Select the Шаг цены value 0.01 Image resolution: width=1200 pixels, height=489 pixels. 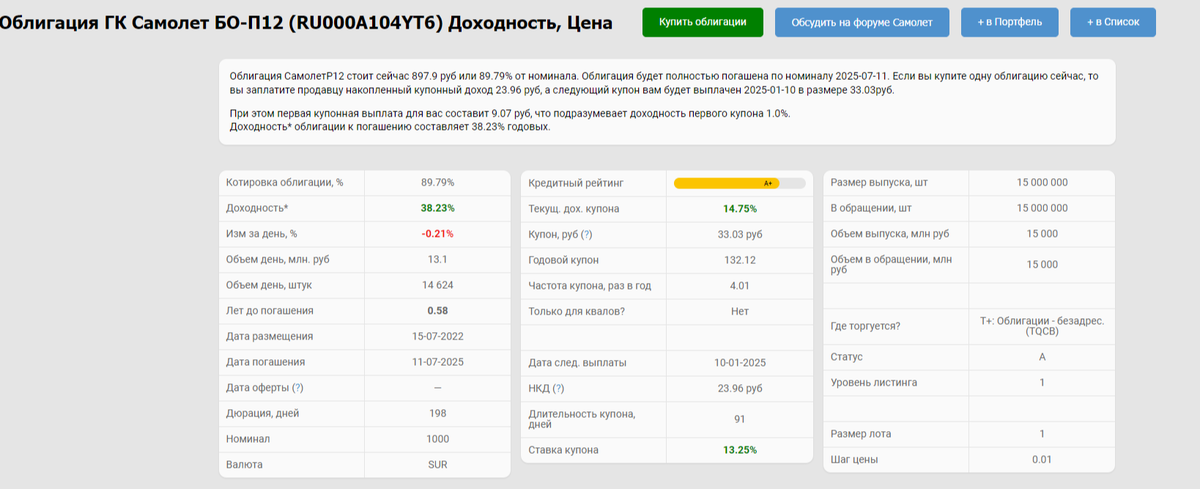coord(1042,460)
